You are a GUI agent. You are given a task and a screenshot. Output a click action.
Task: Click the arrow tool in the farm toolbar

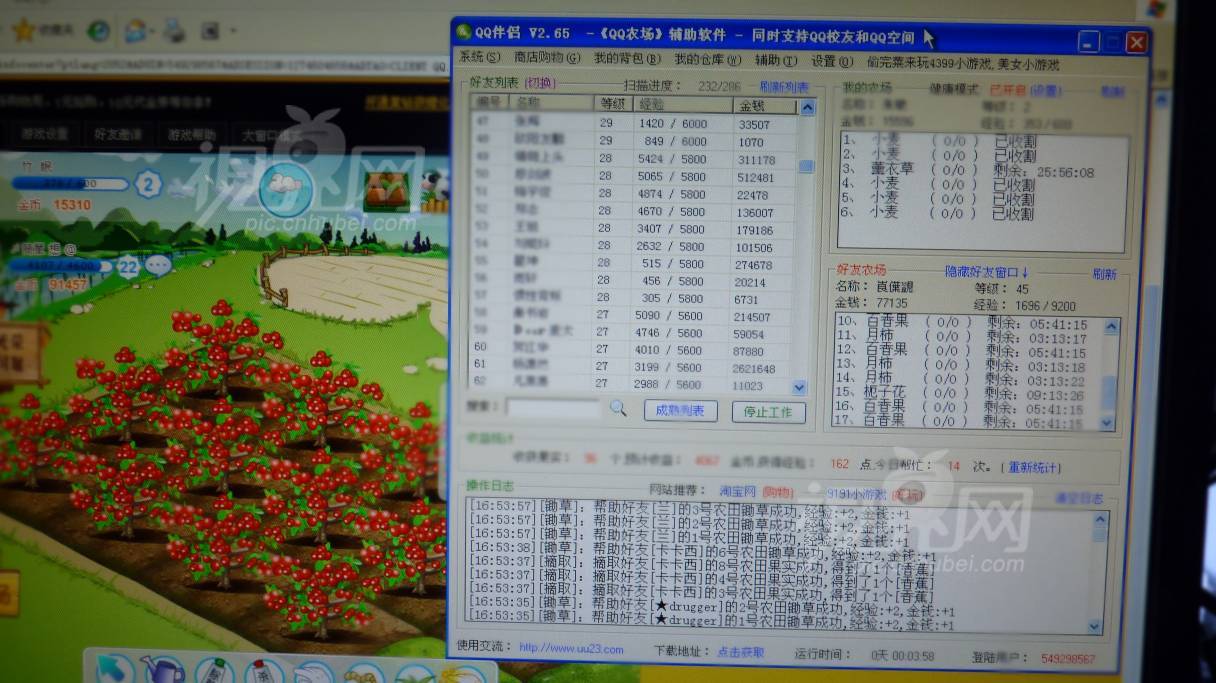pos(115,668)
